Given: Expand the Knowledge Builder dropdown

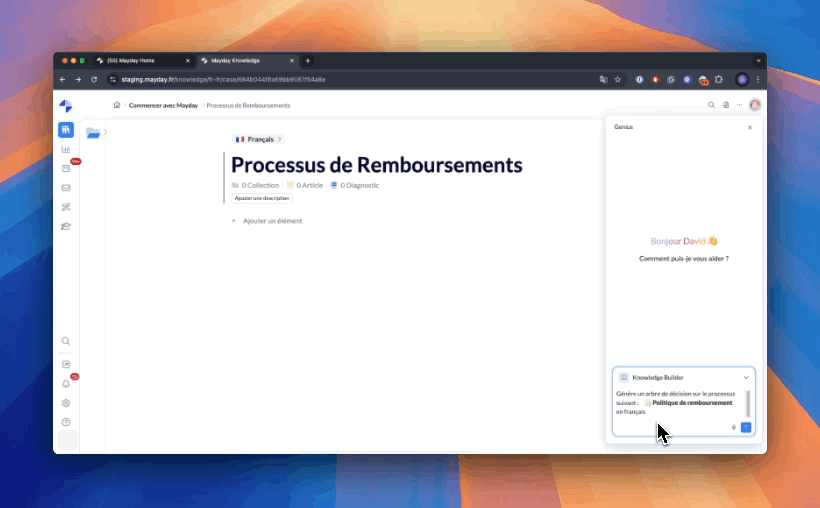Looking at the screenshot, I should tap(746, 377).
